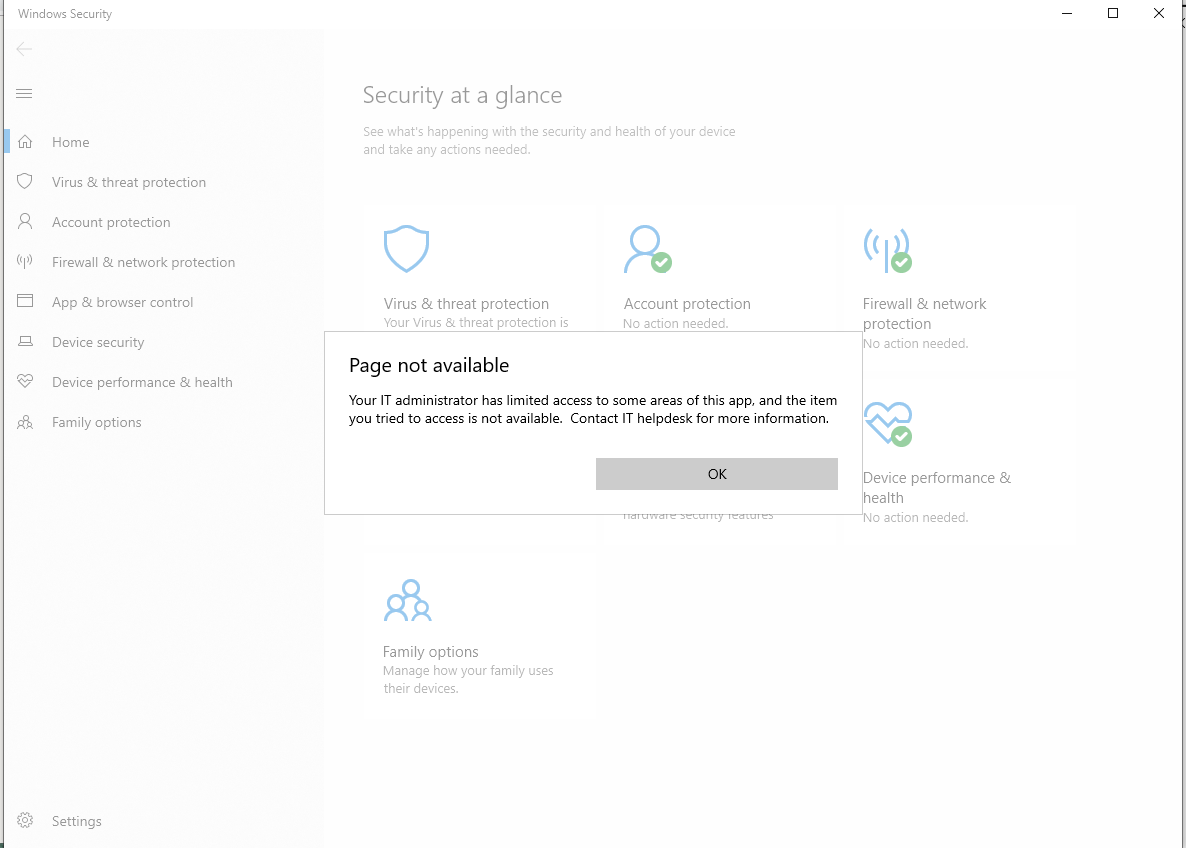
Task: Click the family group icon in sidebar
Action: [x=25, y=422]
